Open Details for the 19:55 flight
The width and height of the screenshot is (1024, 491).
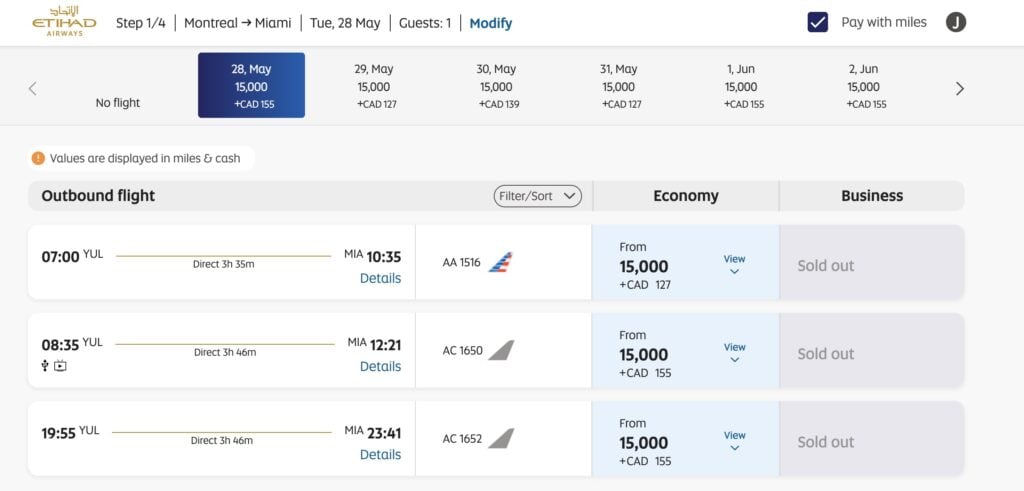pyautogui.click(x=380, y=454)
